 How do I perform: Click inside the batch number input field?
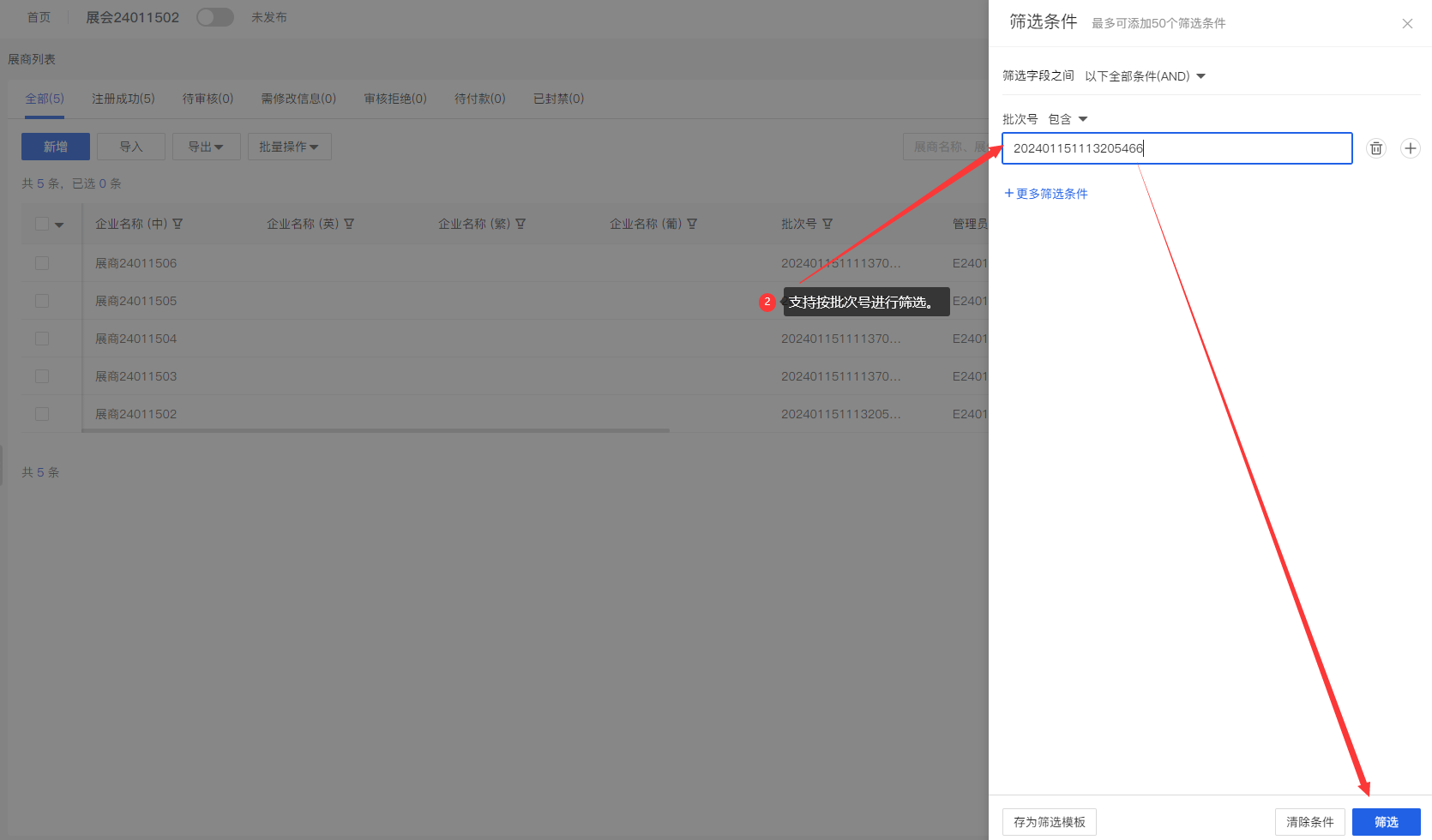click(1175, 148)
